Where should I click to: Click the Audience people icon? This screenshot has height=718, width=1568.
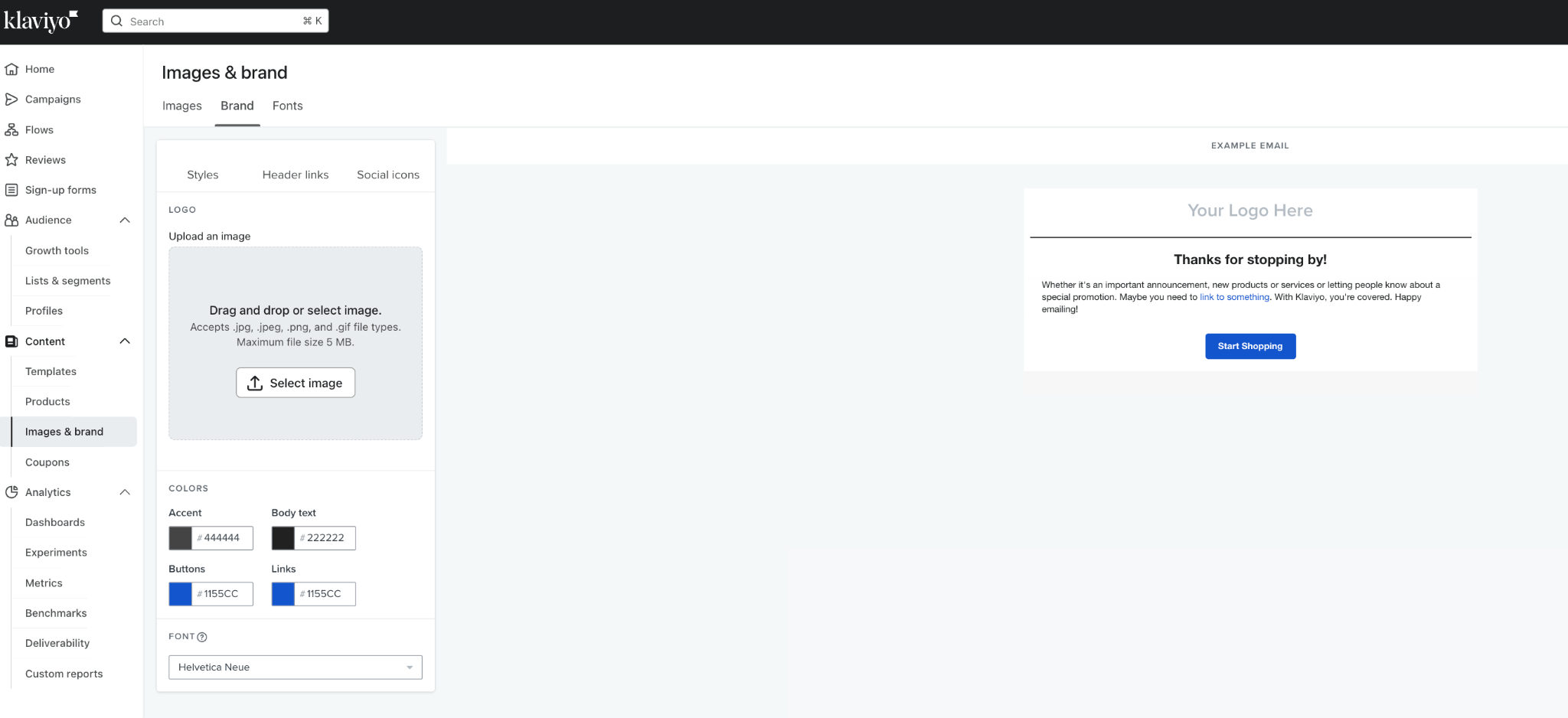pos(11,220)
